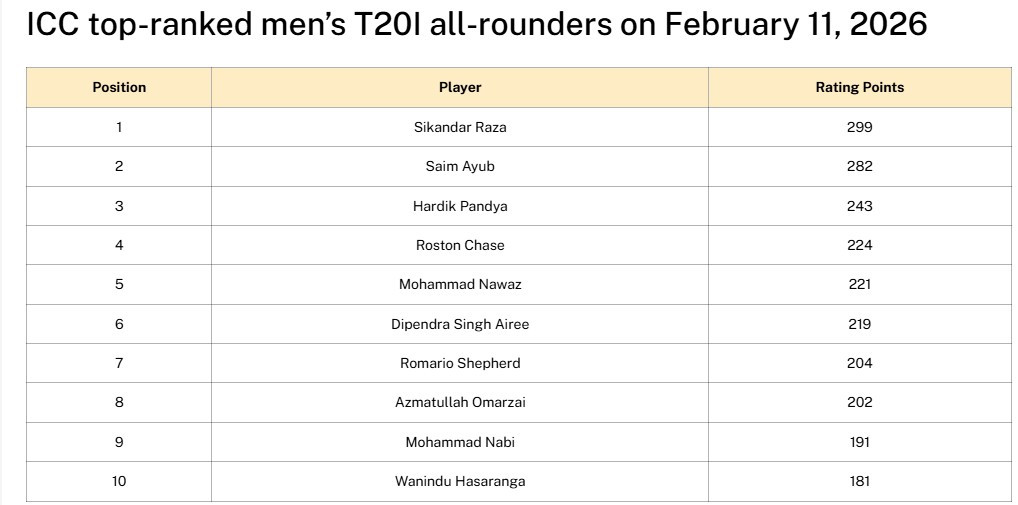Click on Azmatullah Omarzai's name
1018x505 pixels.
click(460, 402)
